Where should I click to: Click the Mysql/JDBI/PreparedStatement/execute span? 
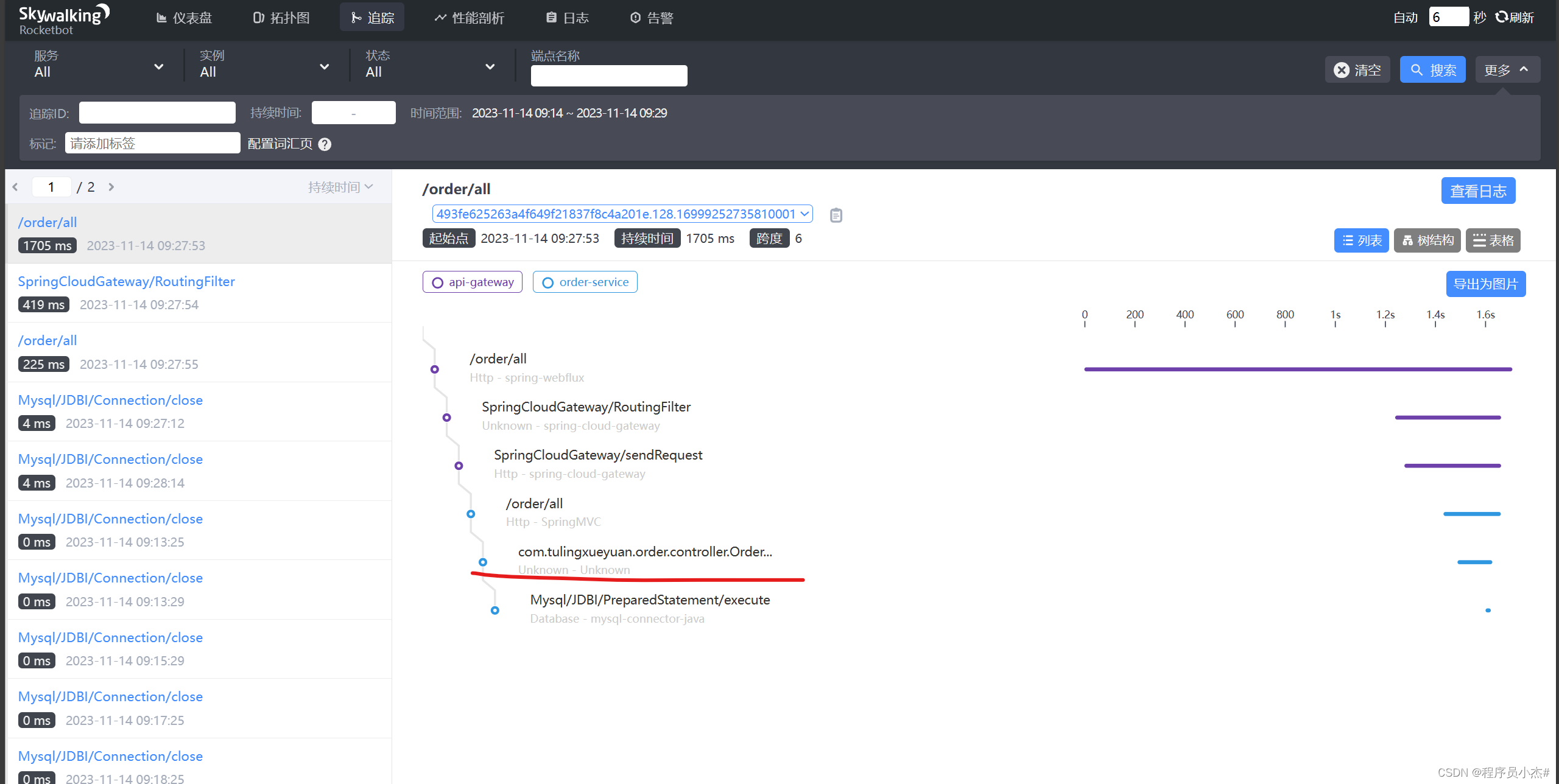tap(650, 600)
